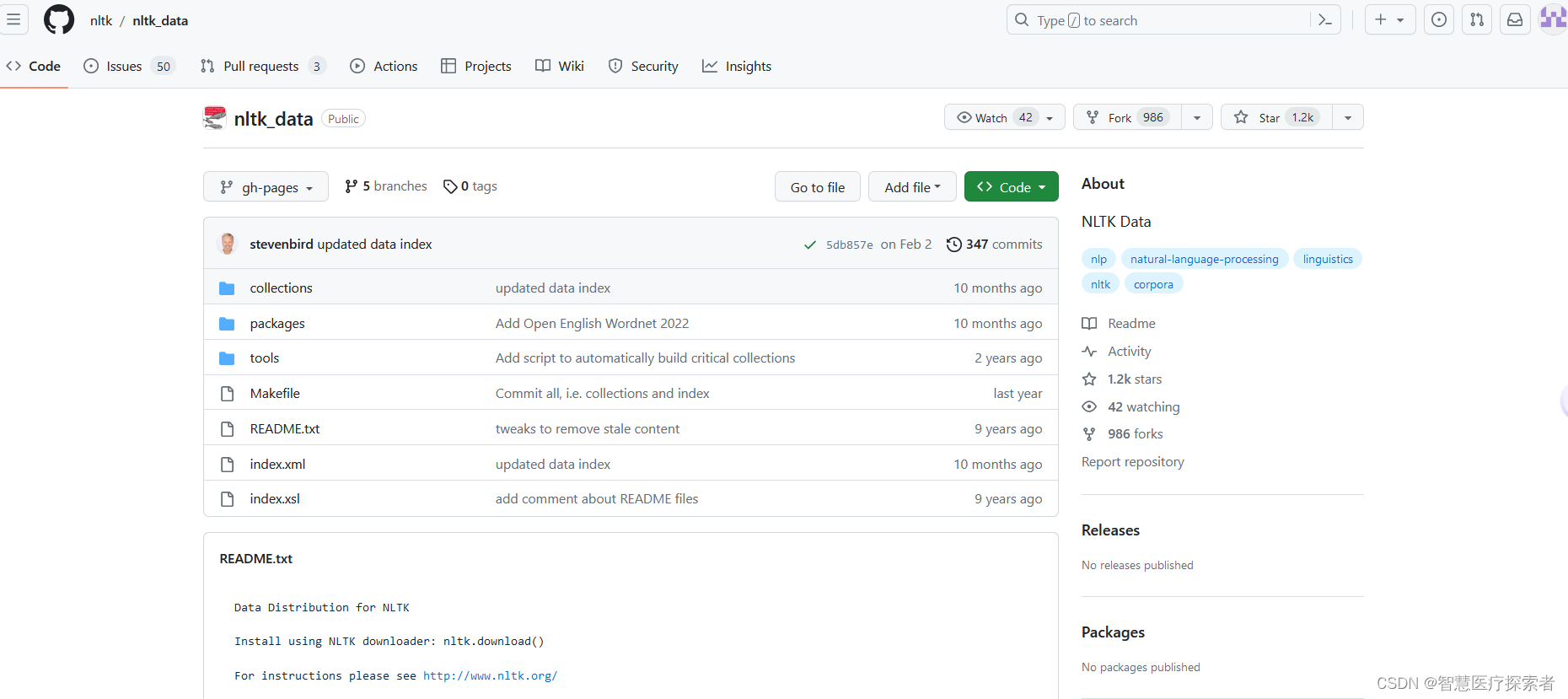Image resolution: width=1568 pixels, height=699 pixels.
Task: Open the create new plus dropdown
Action: tap(1389, 19)
